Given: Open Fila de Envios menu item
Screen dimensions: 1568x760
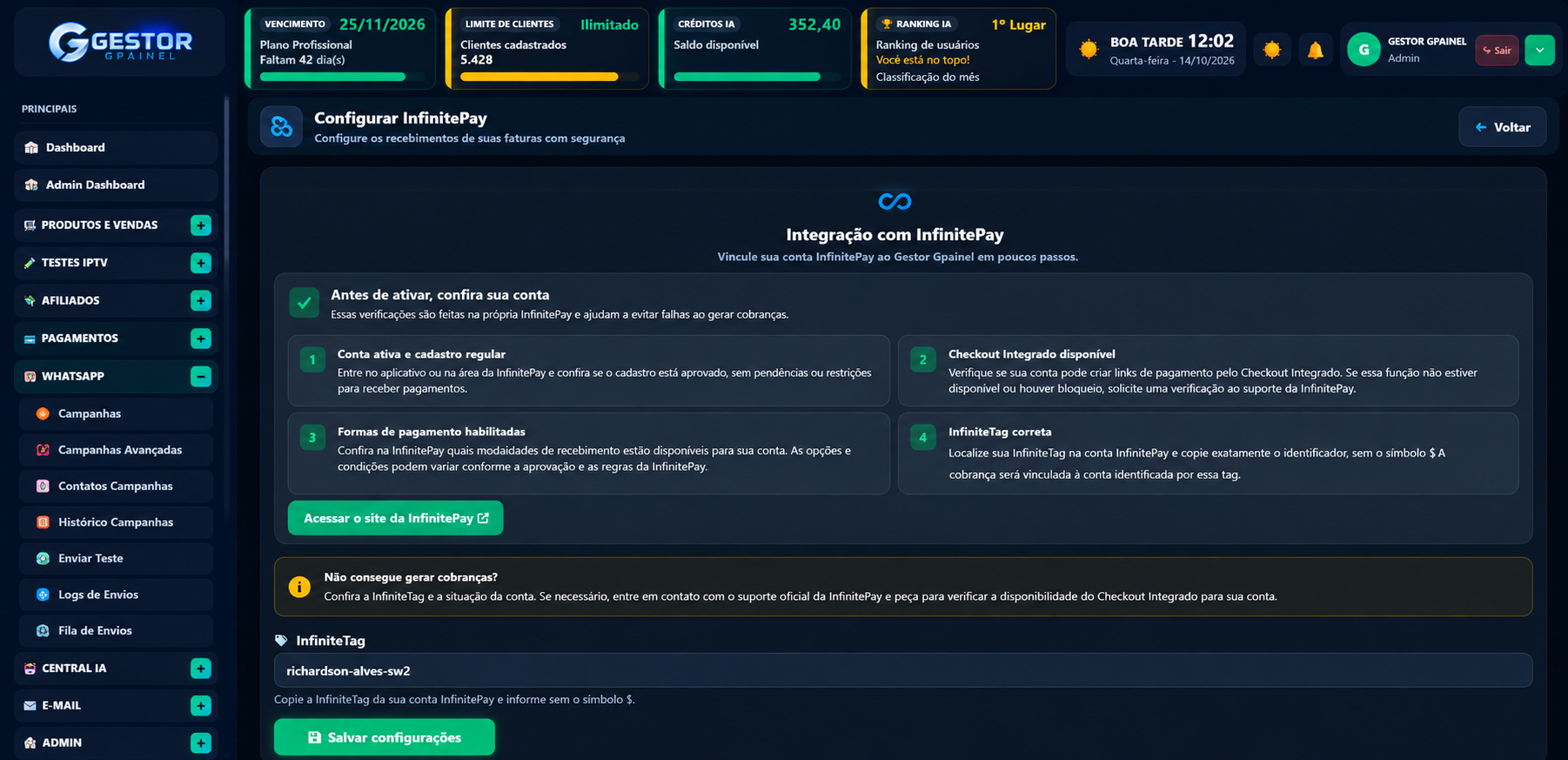Looking at the screenshot, I should pos(116,630).
